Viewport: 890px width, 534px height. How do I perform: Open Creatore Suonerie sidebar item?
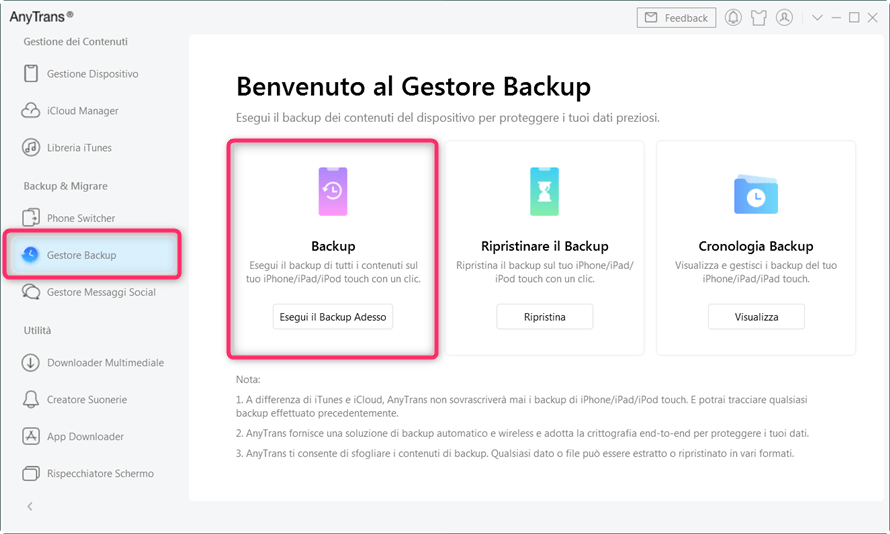coord(92,400)
